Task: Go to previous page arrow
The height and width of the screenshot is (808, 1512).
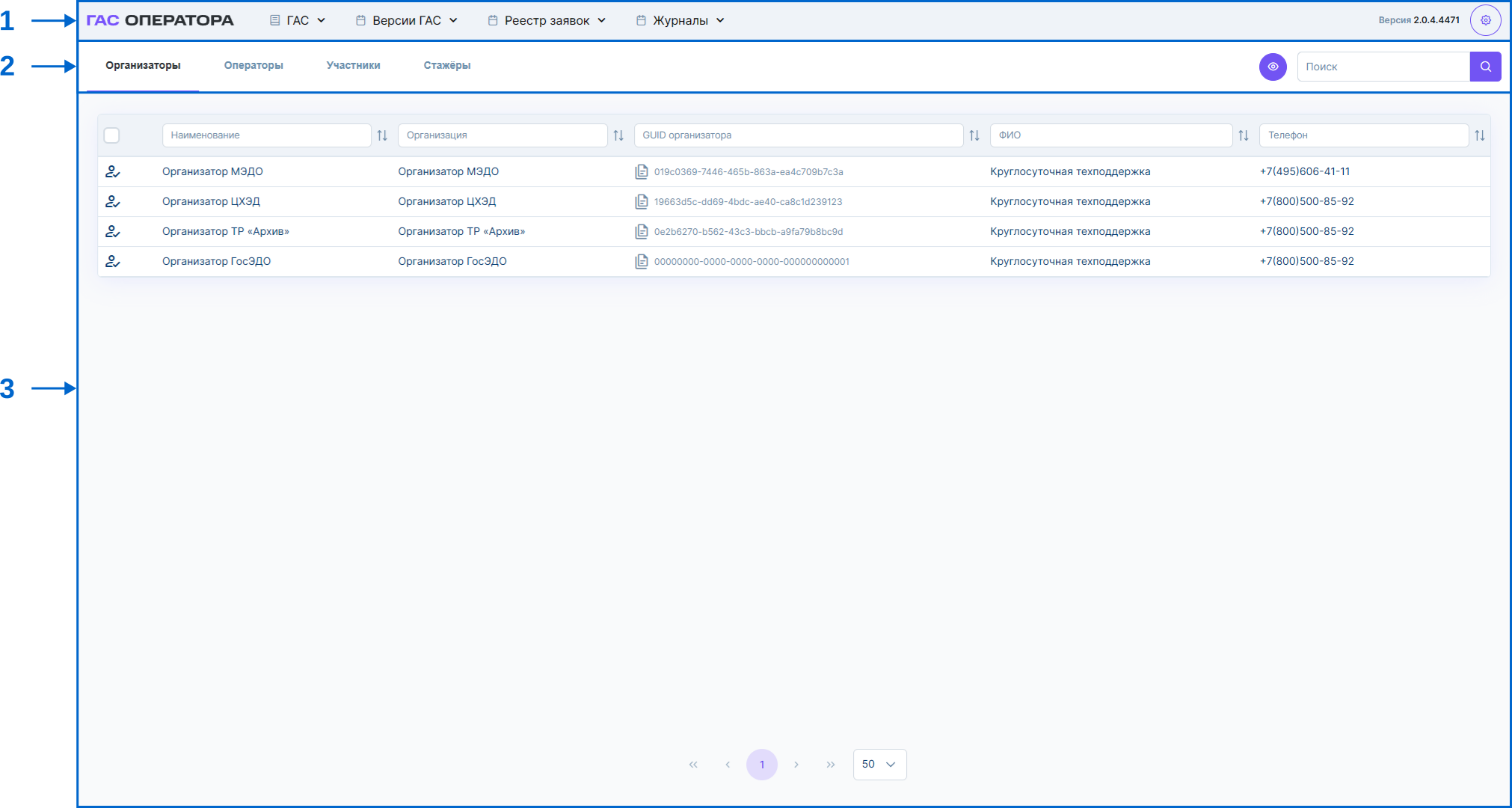Action: pos(728,765)
